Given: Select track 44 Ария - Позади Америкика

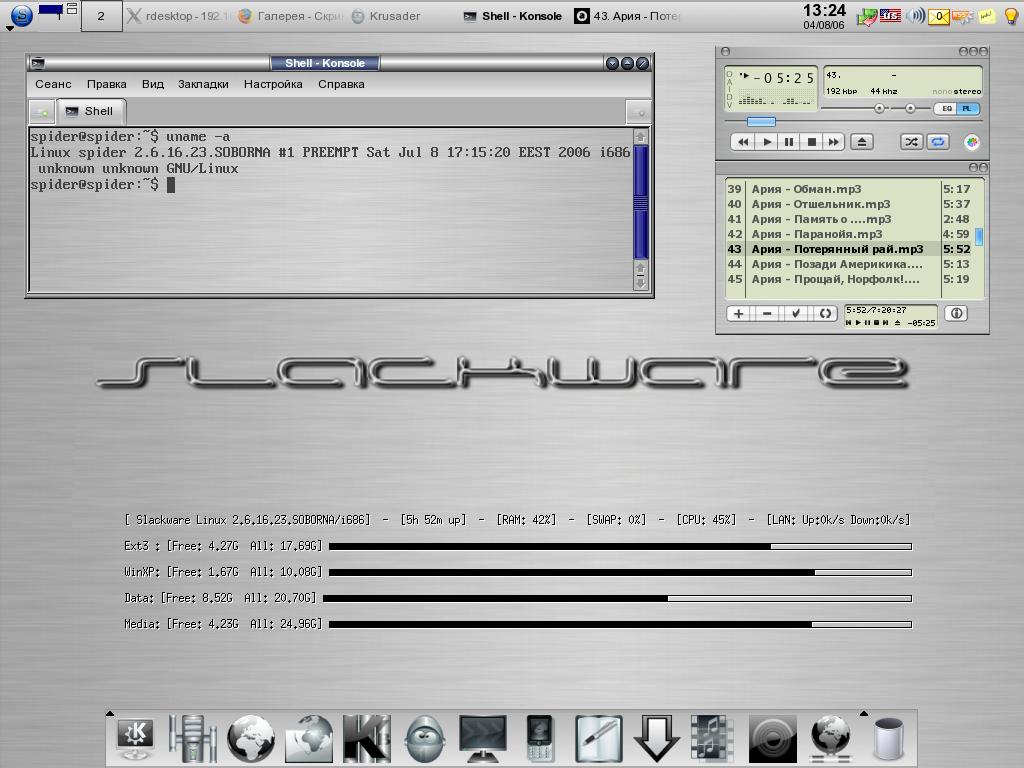Looking at the screenshot, I should [x=848, y=264].
